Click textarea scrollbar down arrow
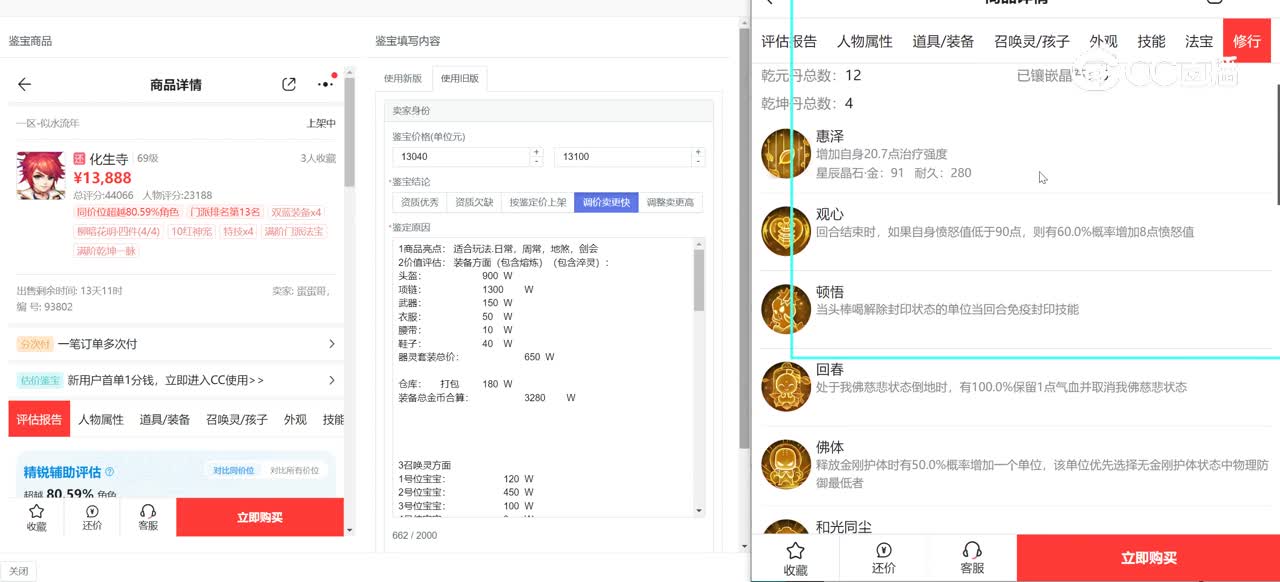The height and width of the screenshot is (582, 1280). point(699,512)
